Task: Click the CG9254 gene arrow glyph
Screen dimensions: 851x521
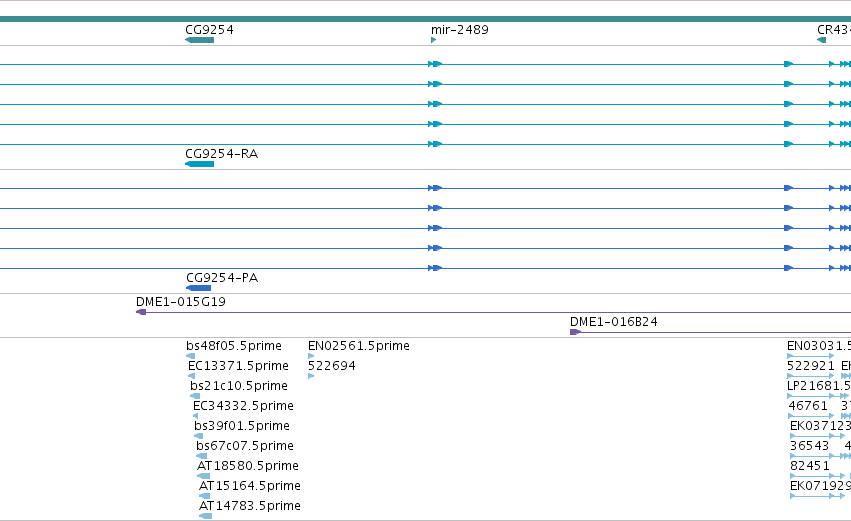Action: click(x=199, y=40)
